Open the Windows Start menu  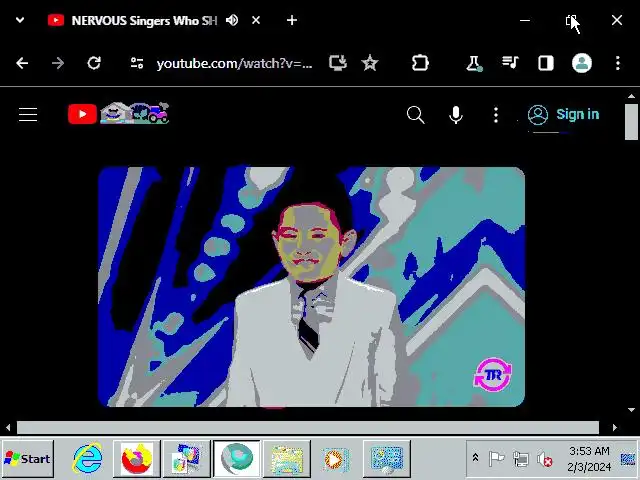[x=28, y=459]
